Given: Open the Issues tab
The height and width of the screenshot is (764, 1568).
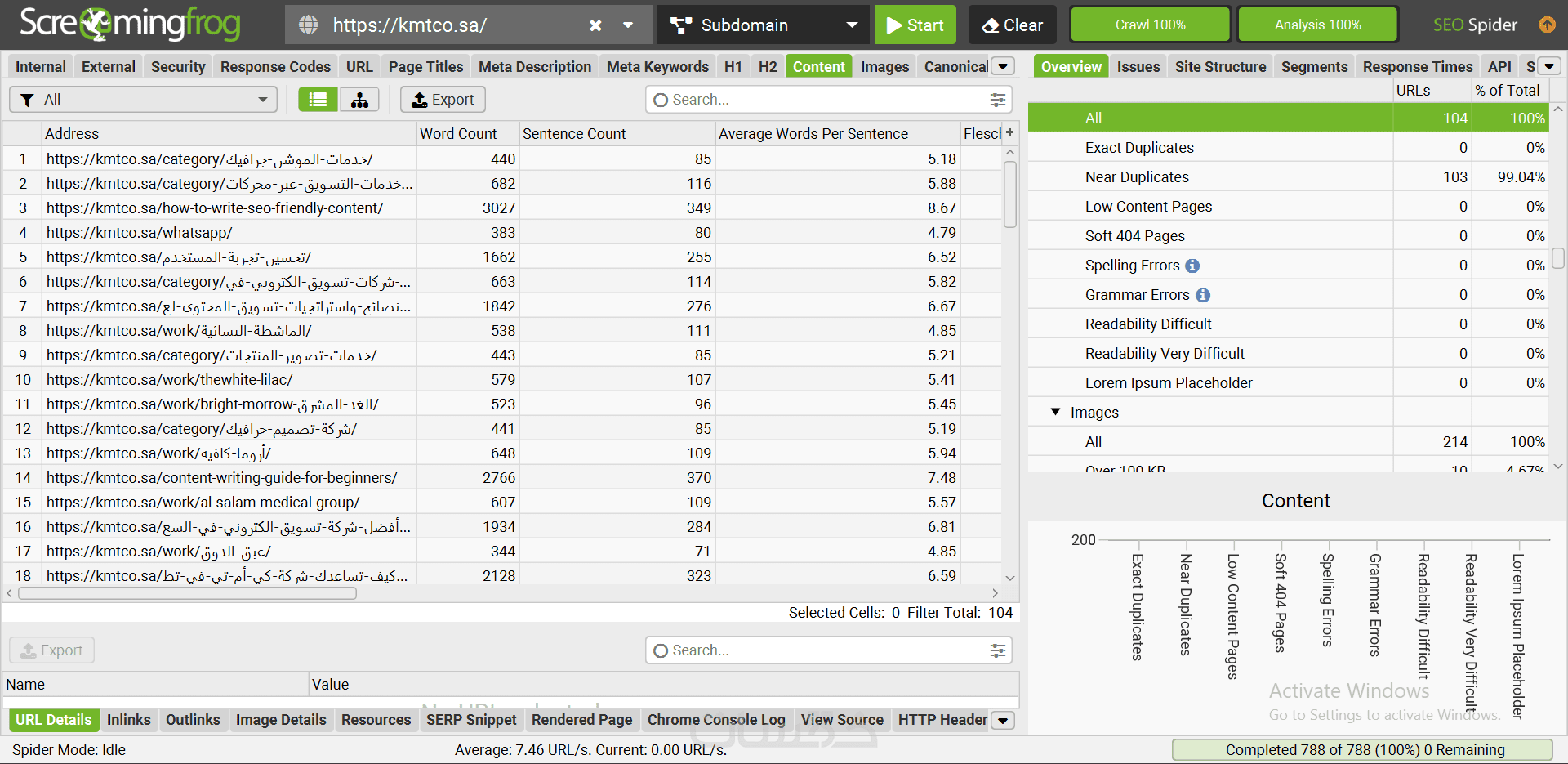Looking at the screenshot, I should click(x=1138, y=66).
